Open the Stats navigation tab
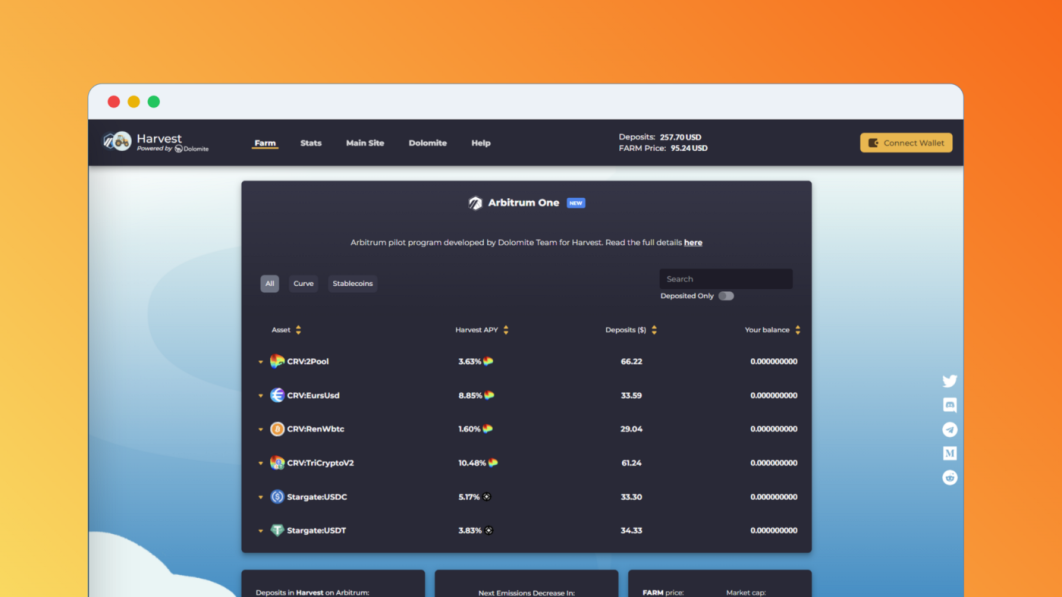The height and width of the screenshot is (597, 1062). pyautogui.click(x=311, y=143)
